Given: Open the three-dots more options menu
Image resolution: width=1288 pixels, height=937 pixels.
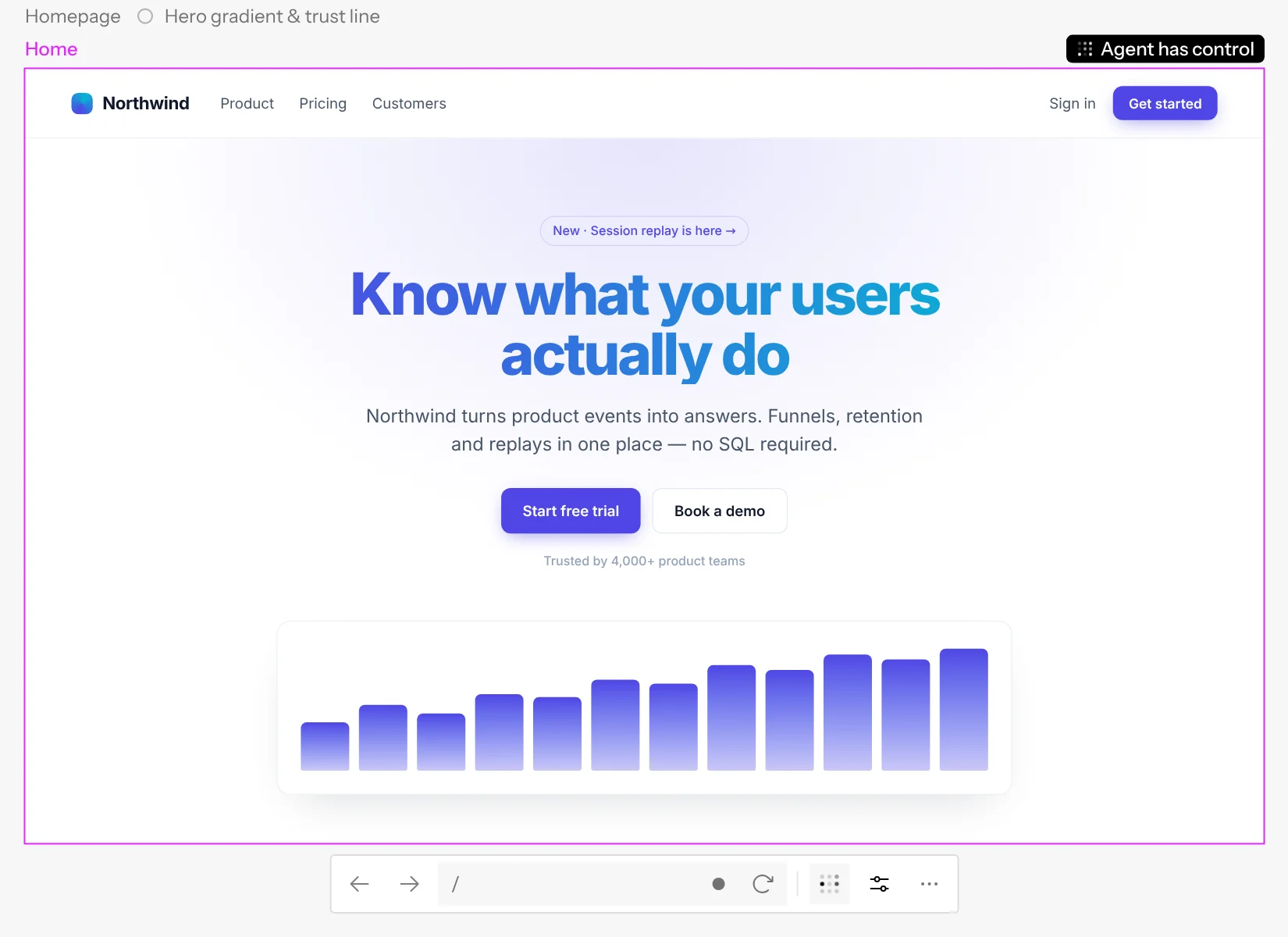Looking at the screenshot, I should click(x=929, y=884).
